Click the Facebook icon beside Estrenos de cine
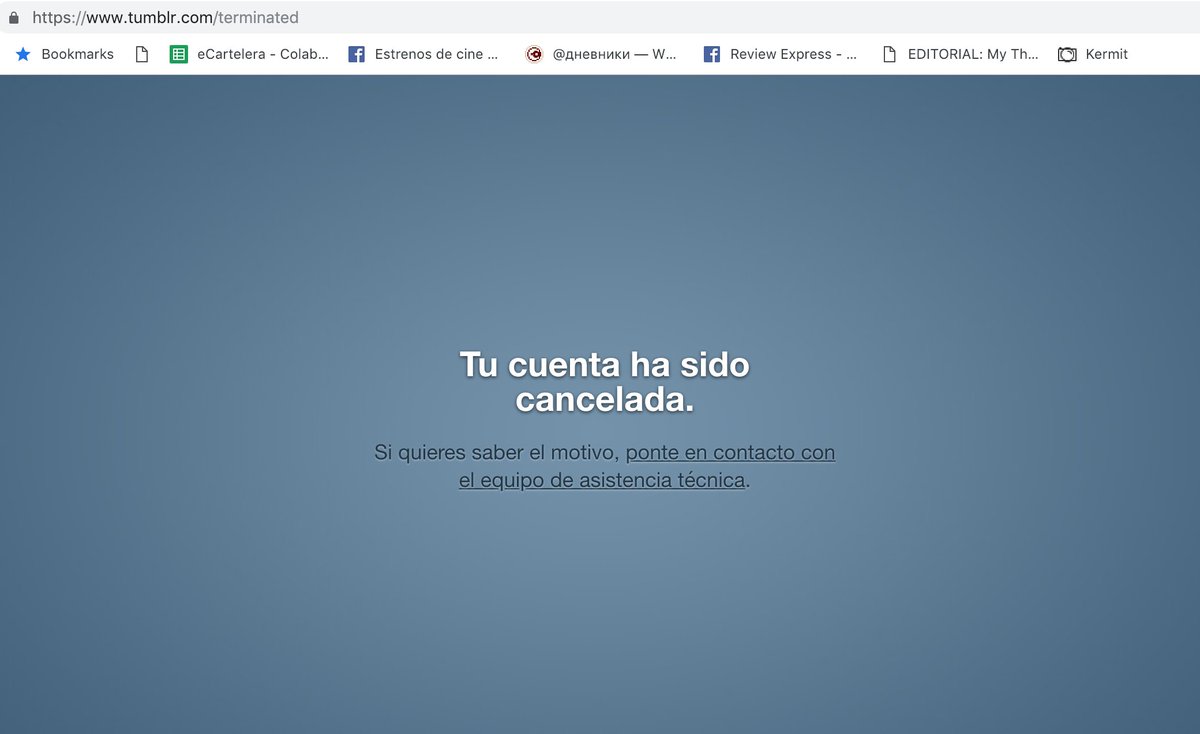Image resolution: width=1200 pixels, height=734 pixels. tap(356, 55)
